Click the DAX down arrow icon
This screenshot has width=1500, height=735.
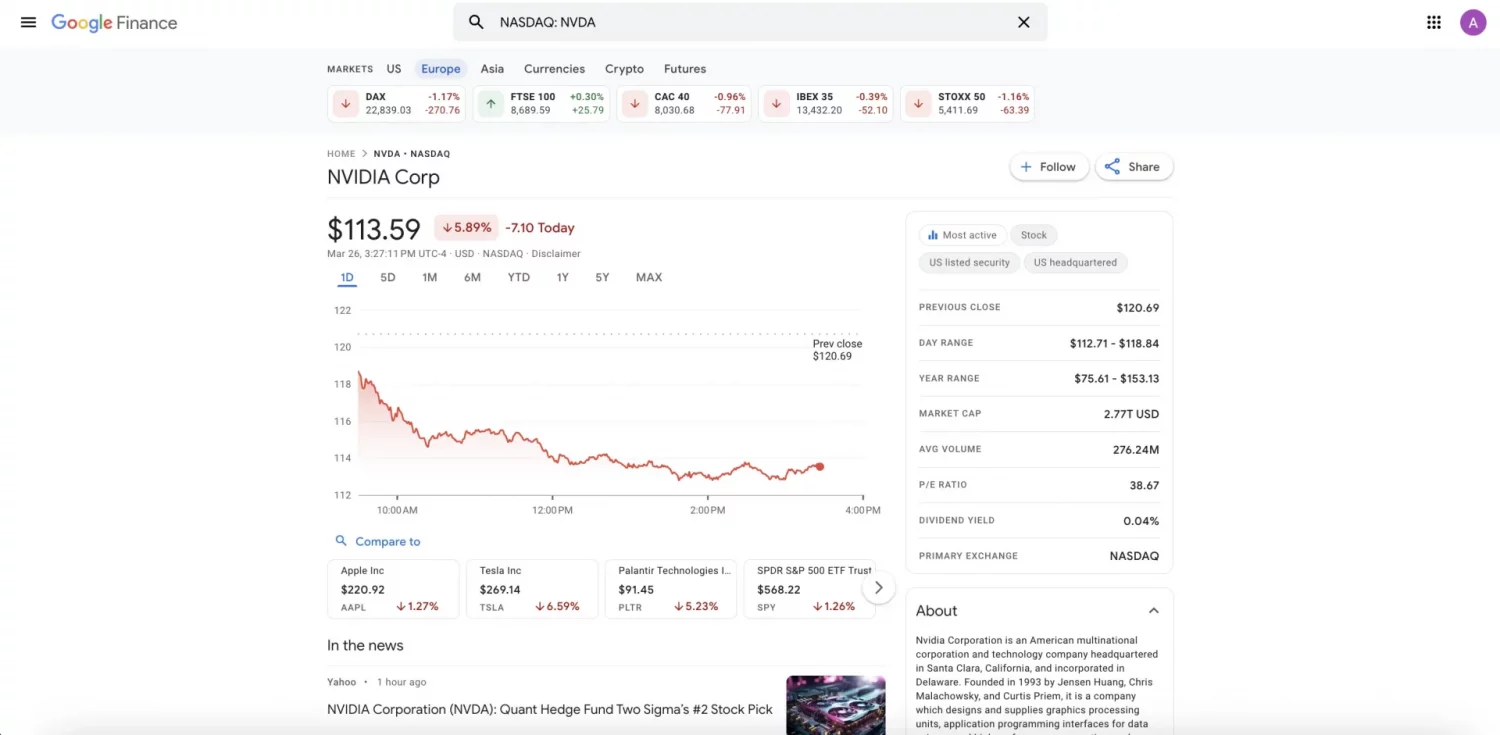click(346, 104)
